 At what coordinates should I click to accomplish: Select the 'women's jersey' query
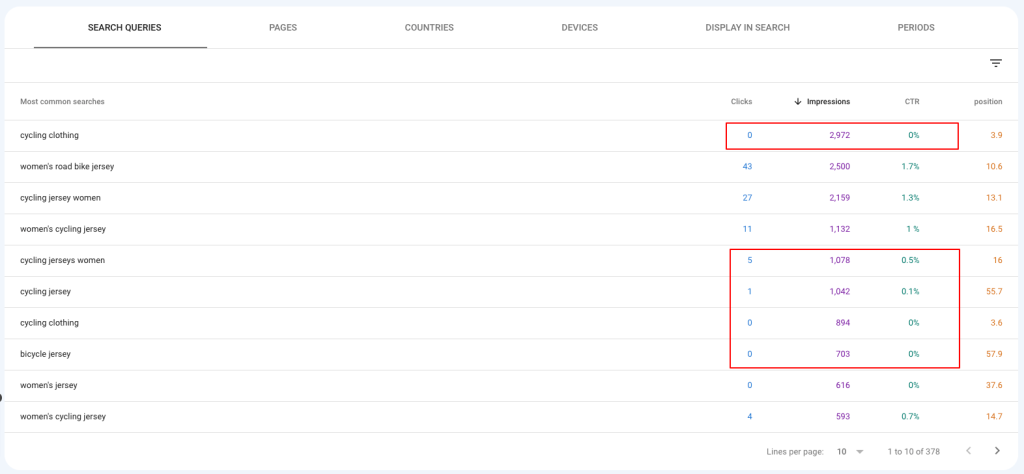click(48, 385)
